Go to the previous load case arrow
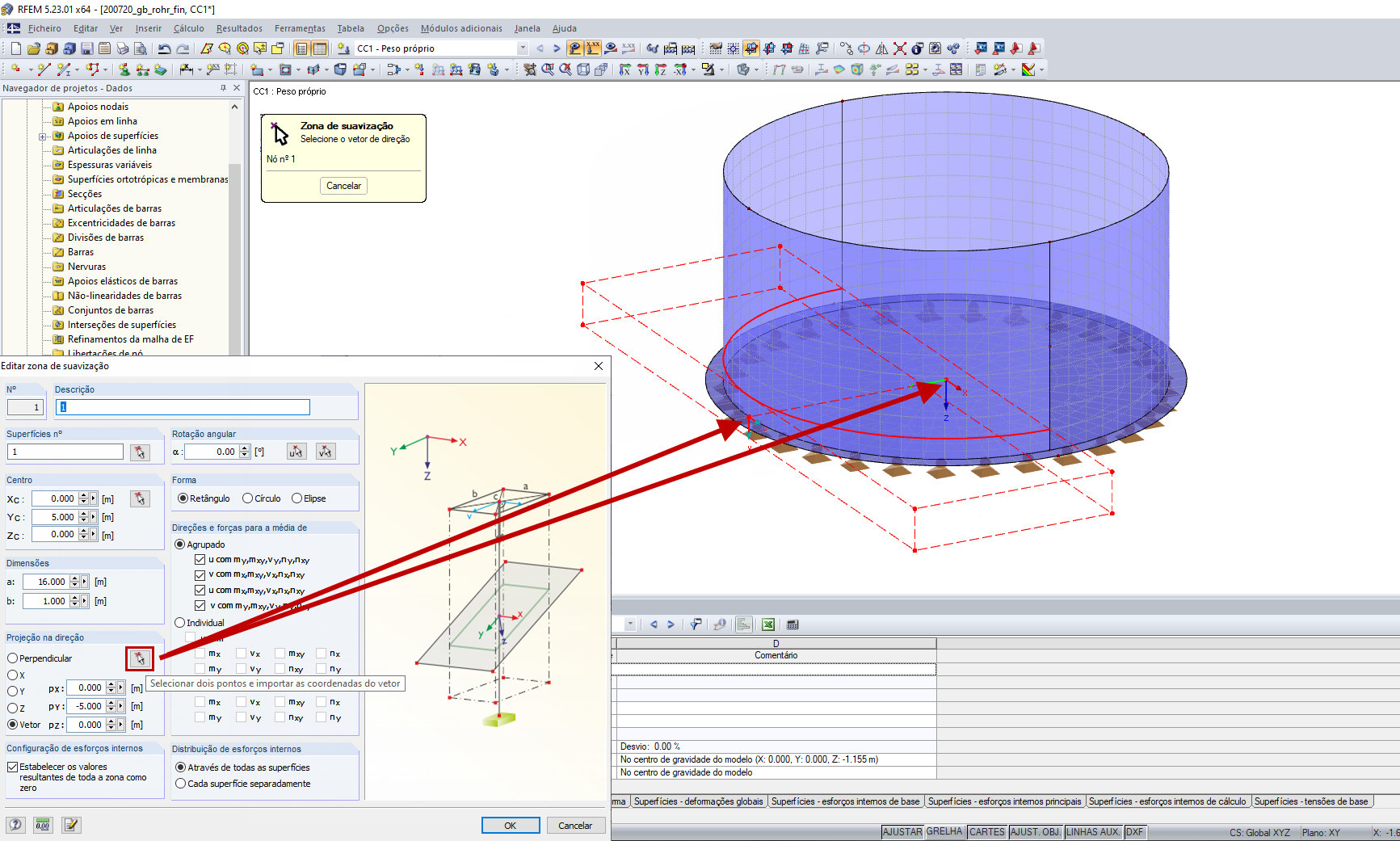 (540, 48)
